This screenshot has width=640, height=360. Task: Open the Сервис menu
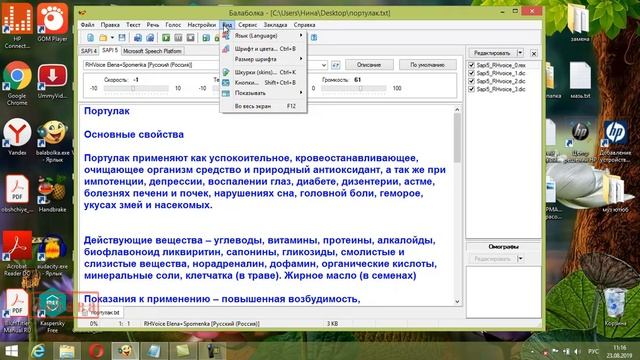247,25
